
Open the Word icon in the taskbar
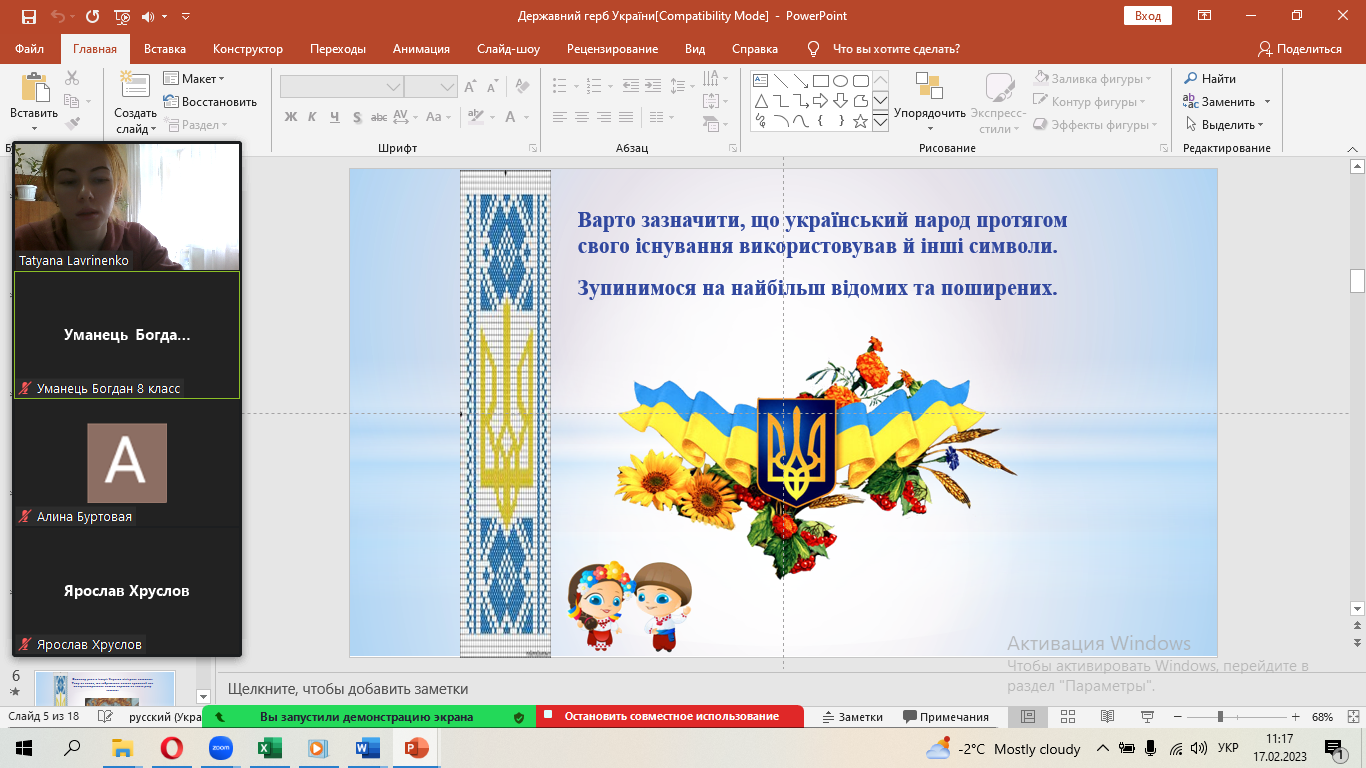pyautogui.click(x=367, y=748)
